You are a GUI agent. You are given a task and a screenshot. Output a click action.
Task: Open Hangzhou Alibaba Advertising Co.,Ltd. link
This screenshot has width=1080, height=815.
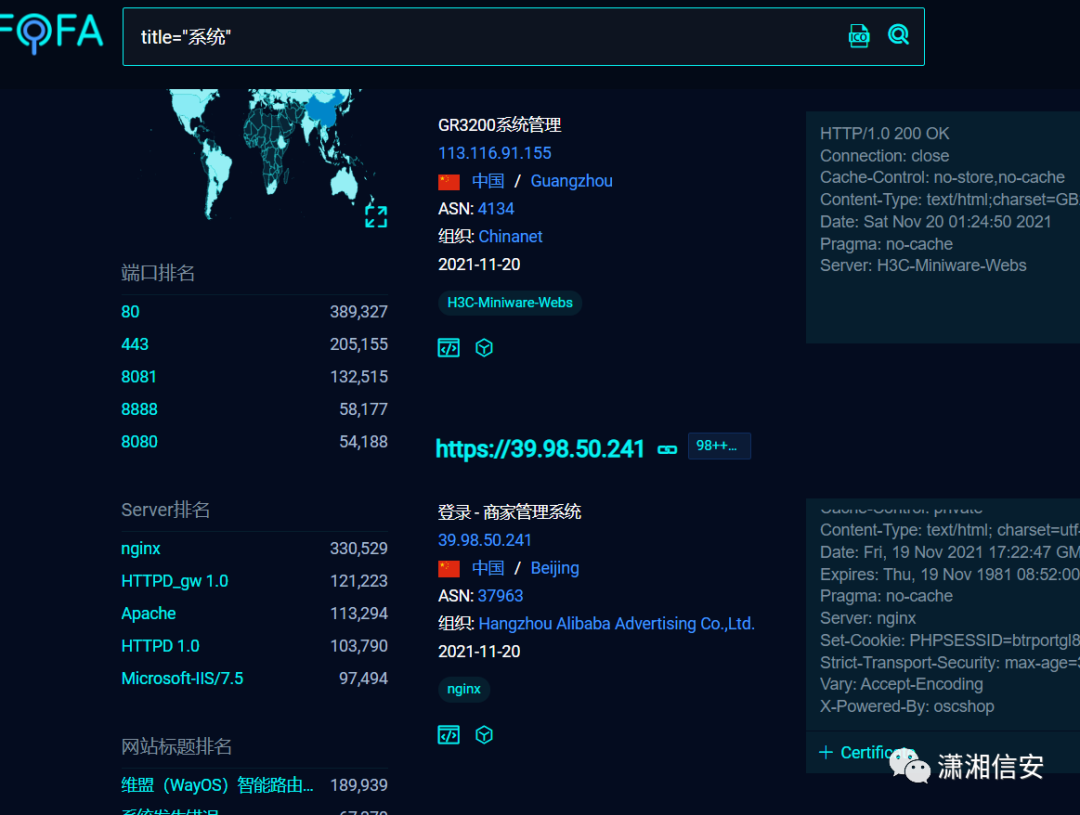click(x=617, y=624)
